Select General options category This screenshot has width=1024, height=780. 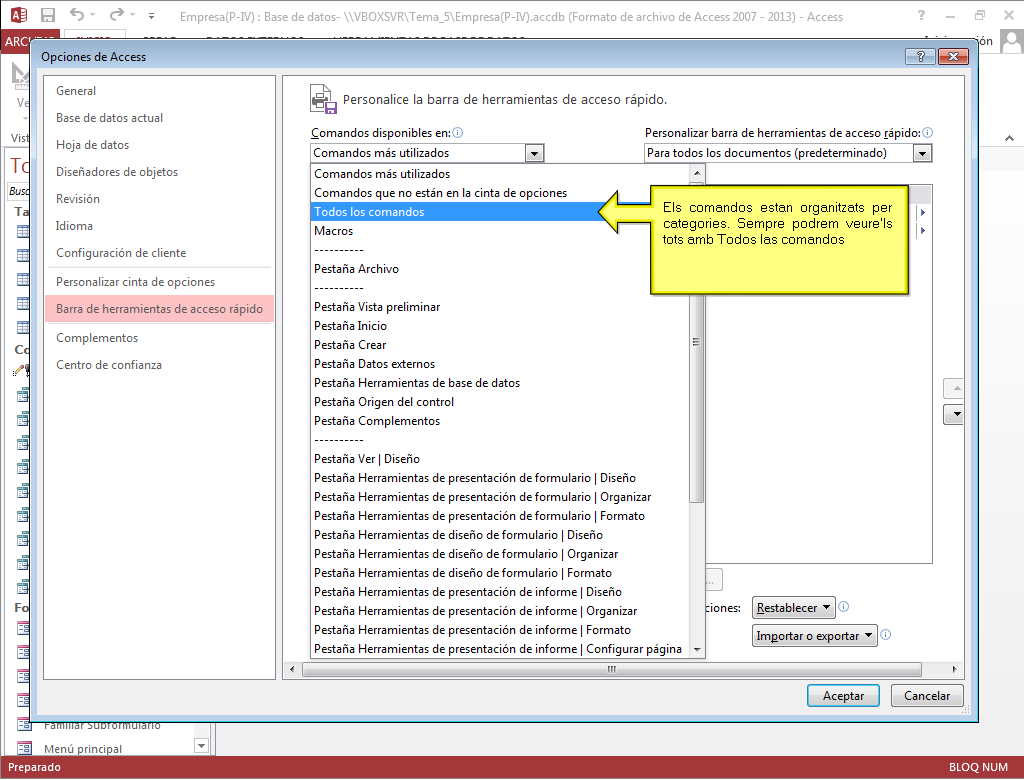(x=159, y=91)
